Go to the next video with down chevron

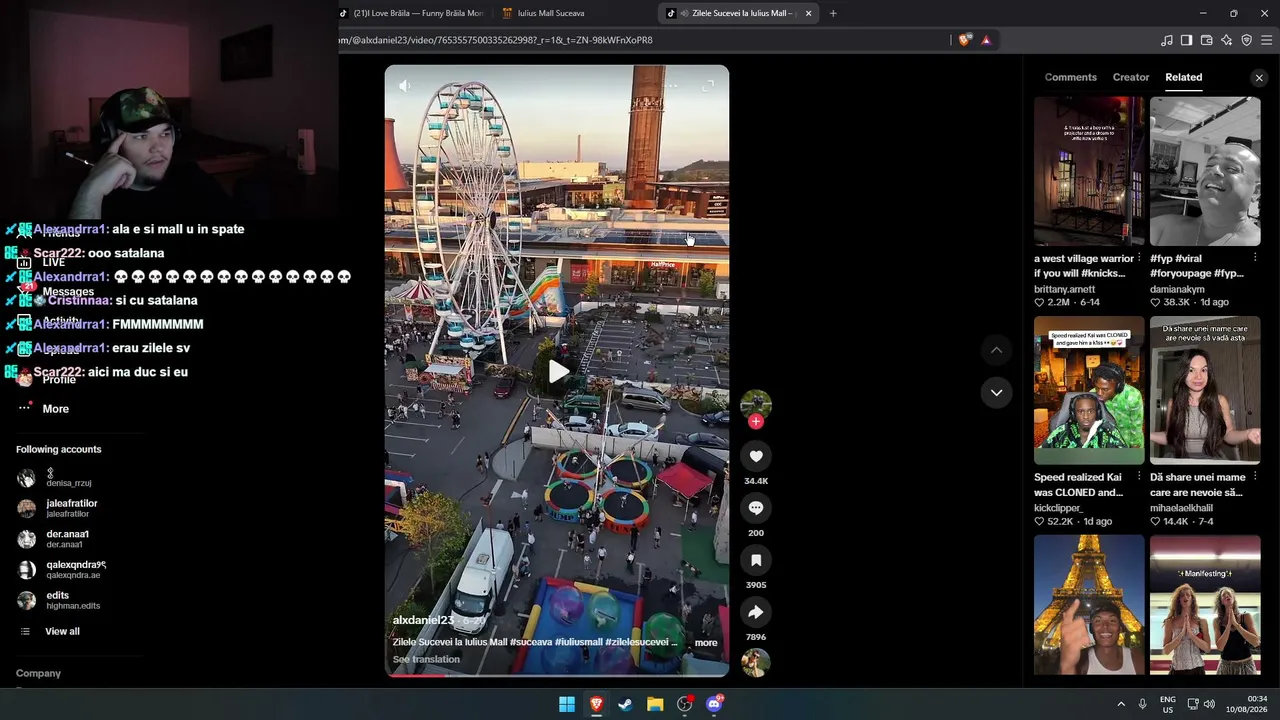pos(996,393)
